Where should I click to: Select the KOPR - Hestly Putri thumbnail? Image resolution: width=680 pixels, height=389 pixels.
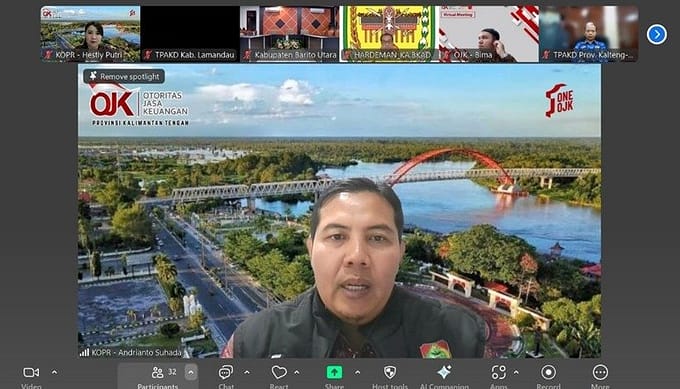coord(90,34)
